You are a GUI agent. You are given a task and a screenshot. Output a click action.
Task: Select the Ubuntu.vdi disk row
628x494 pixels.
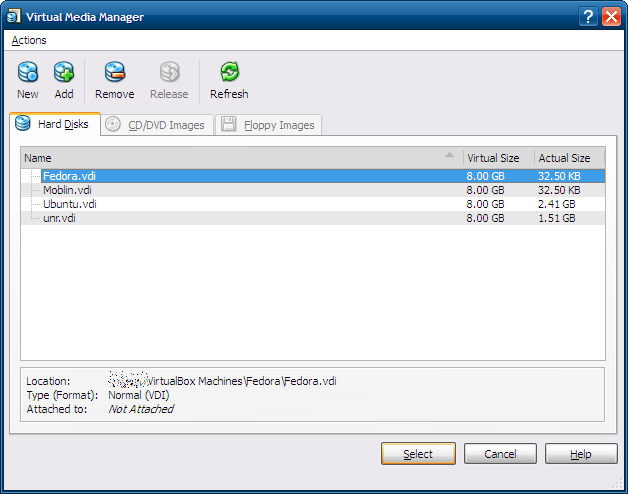click(313, 204)
